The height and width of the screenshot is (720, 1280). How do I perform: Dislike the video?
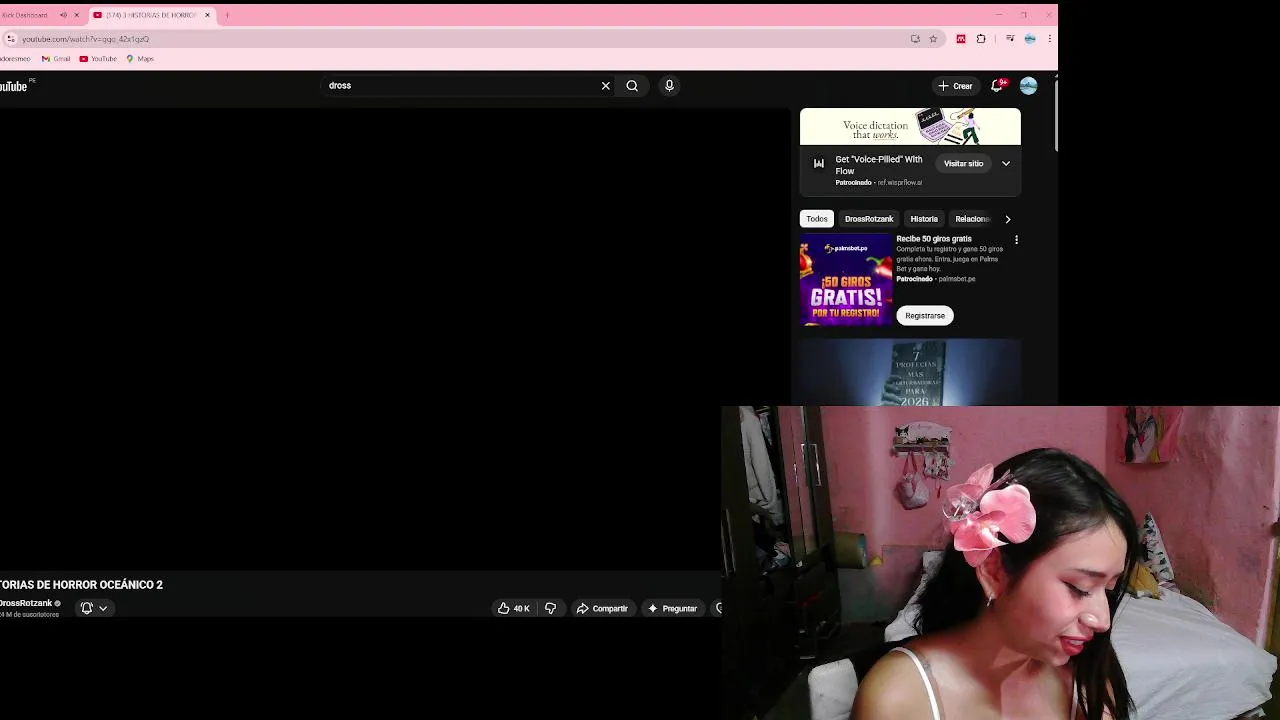pos(550,608)
